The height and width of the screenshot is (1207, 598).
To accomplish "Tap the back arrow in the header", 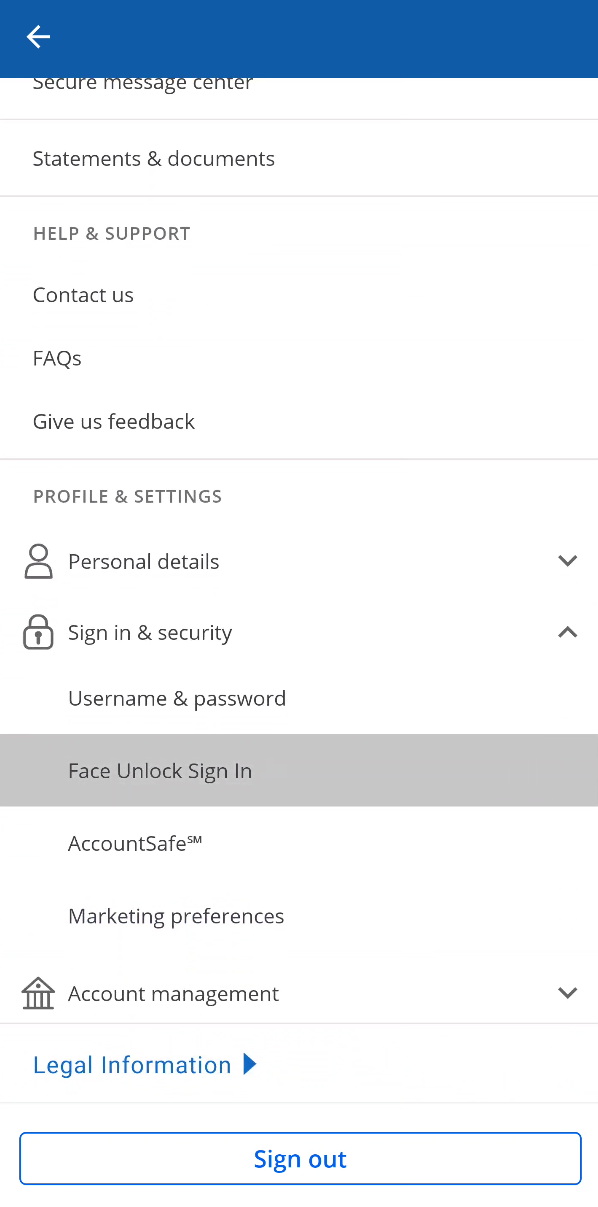I will (x=38, y=37).
